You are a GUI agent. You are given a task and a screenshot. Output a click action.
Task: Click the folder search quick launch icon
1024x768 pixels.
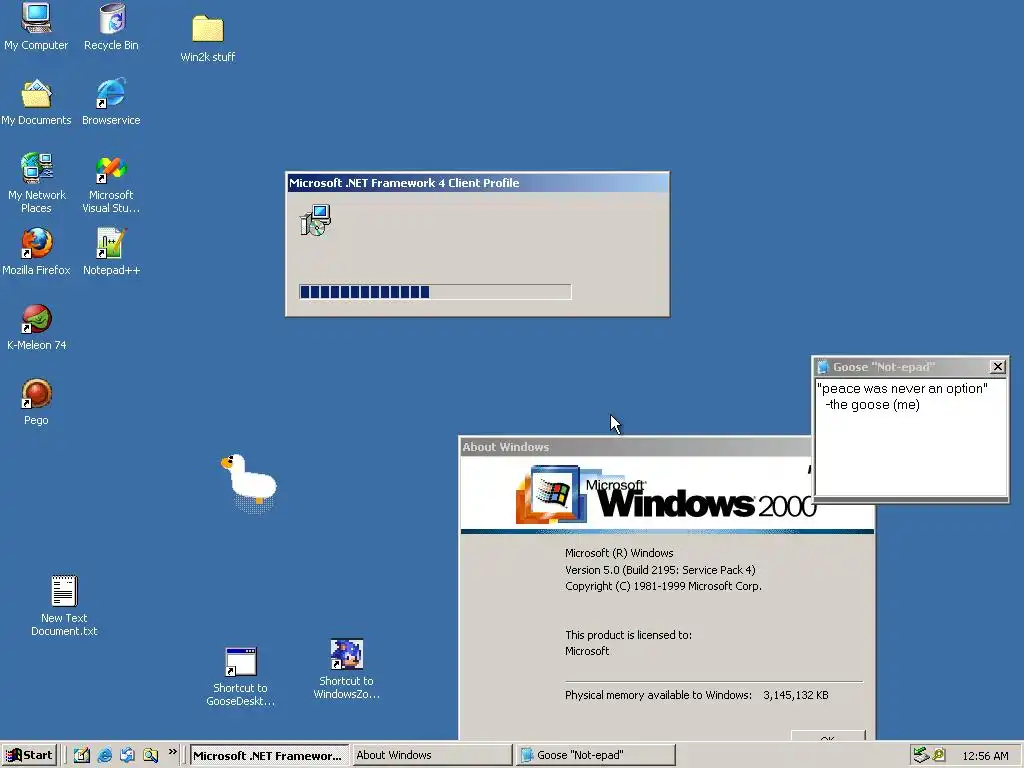[x=150, y=756]
